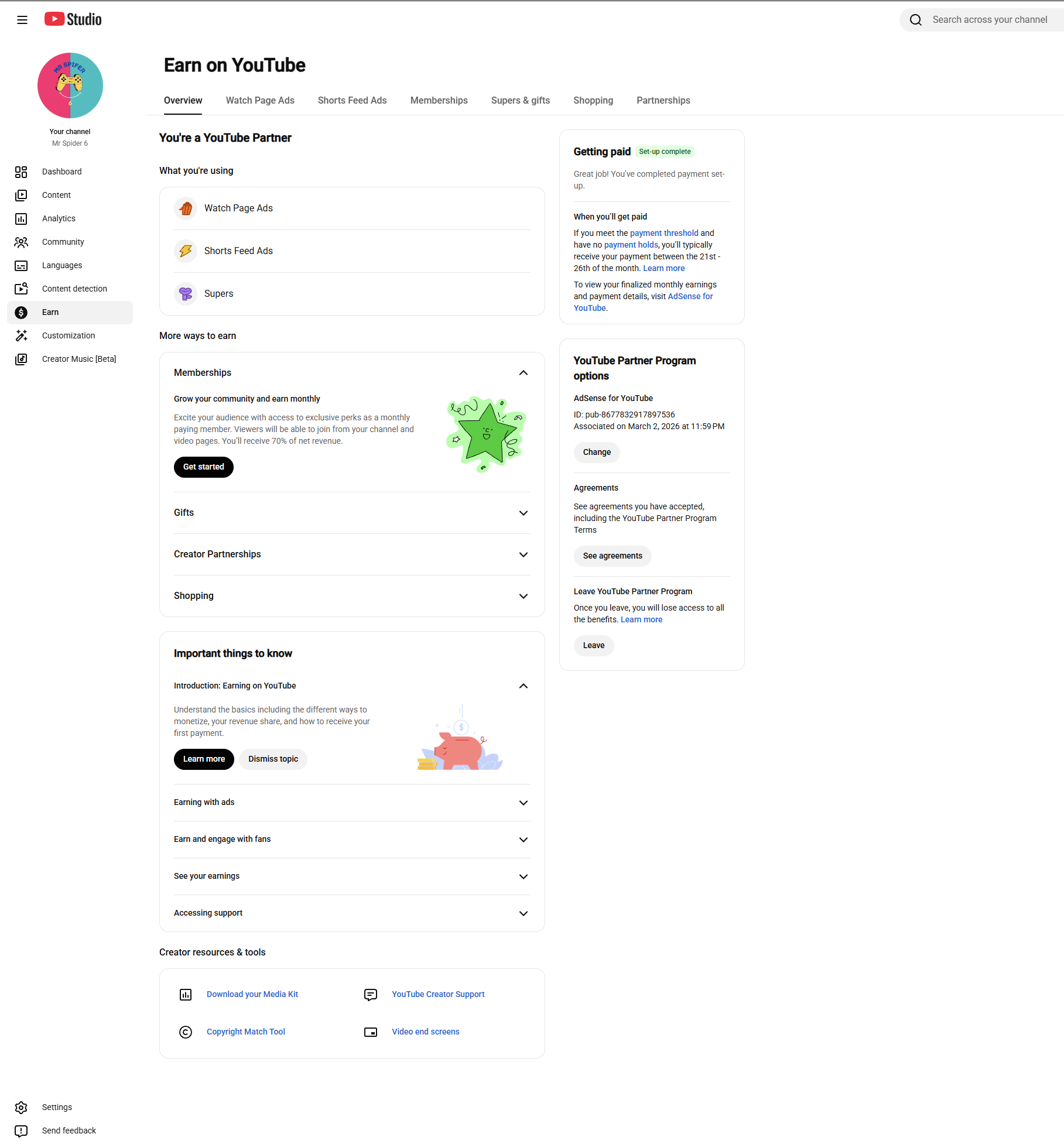1064x1144 pixels.
Task: Open the Shopping tab
Action: (593, 101)
